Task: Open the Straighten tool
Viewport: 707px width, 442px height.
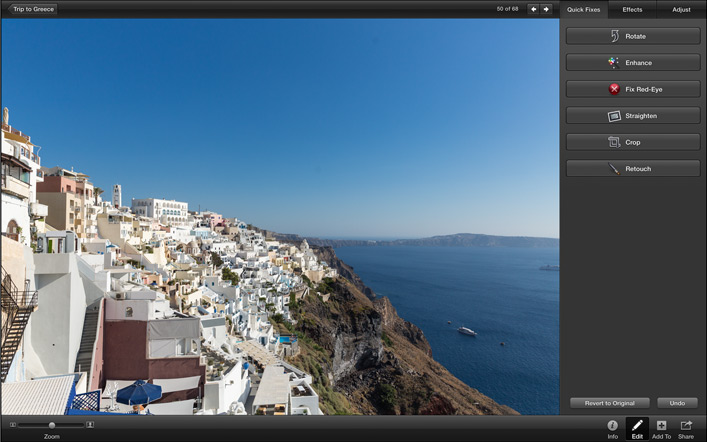Action: tap(632, 116)
